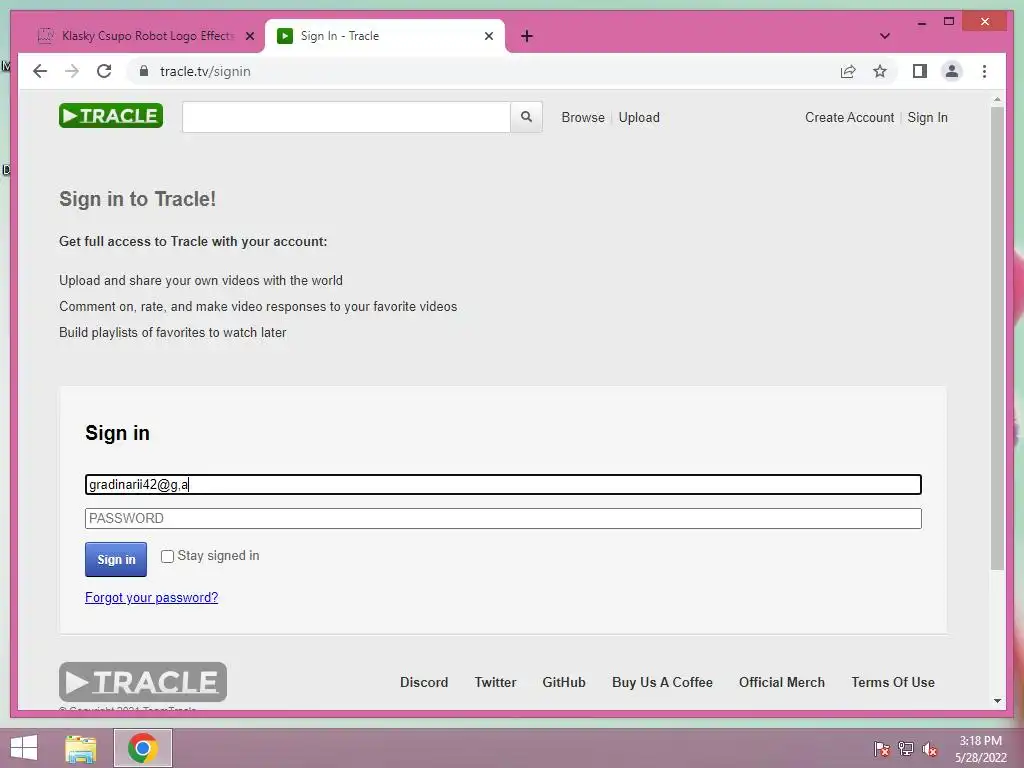Open the Chrome profile avatar
Image resolution: width=1024 pixels, height=768 pixels.
click(952, 71)
